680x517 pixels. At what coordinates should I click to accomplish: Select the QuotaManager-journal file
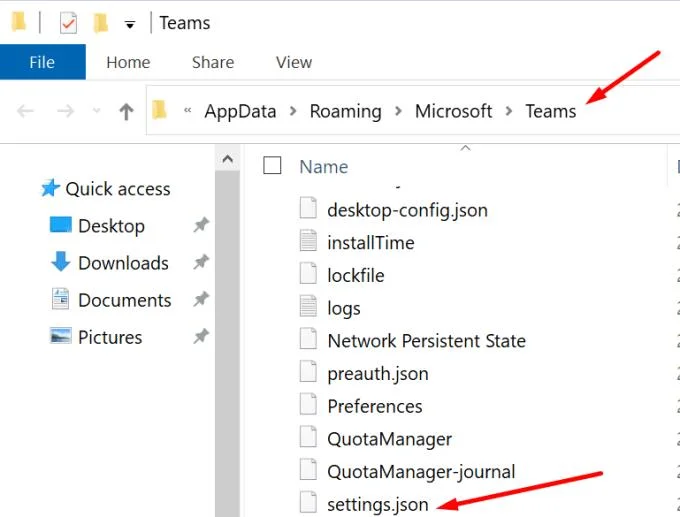(421, 472)
